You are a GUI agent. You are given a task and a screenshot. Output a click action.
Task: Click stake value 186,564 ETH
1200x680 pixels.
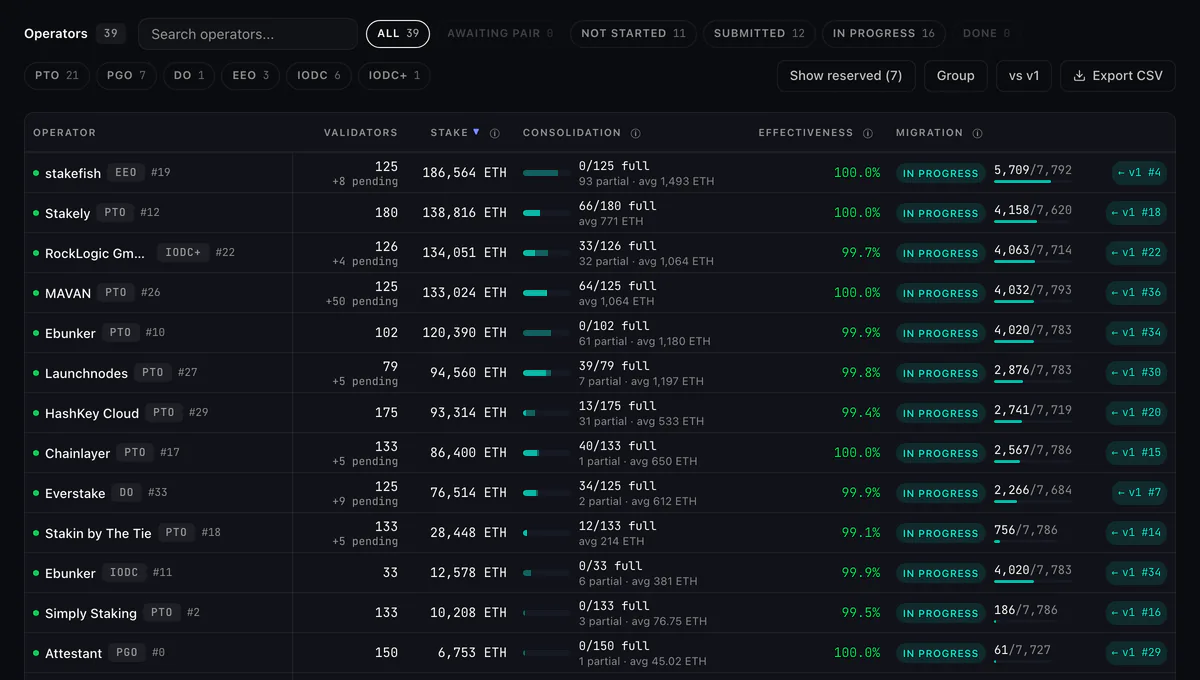pos(464,173)
